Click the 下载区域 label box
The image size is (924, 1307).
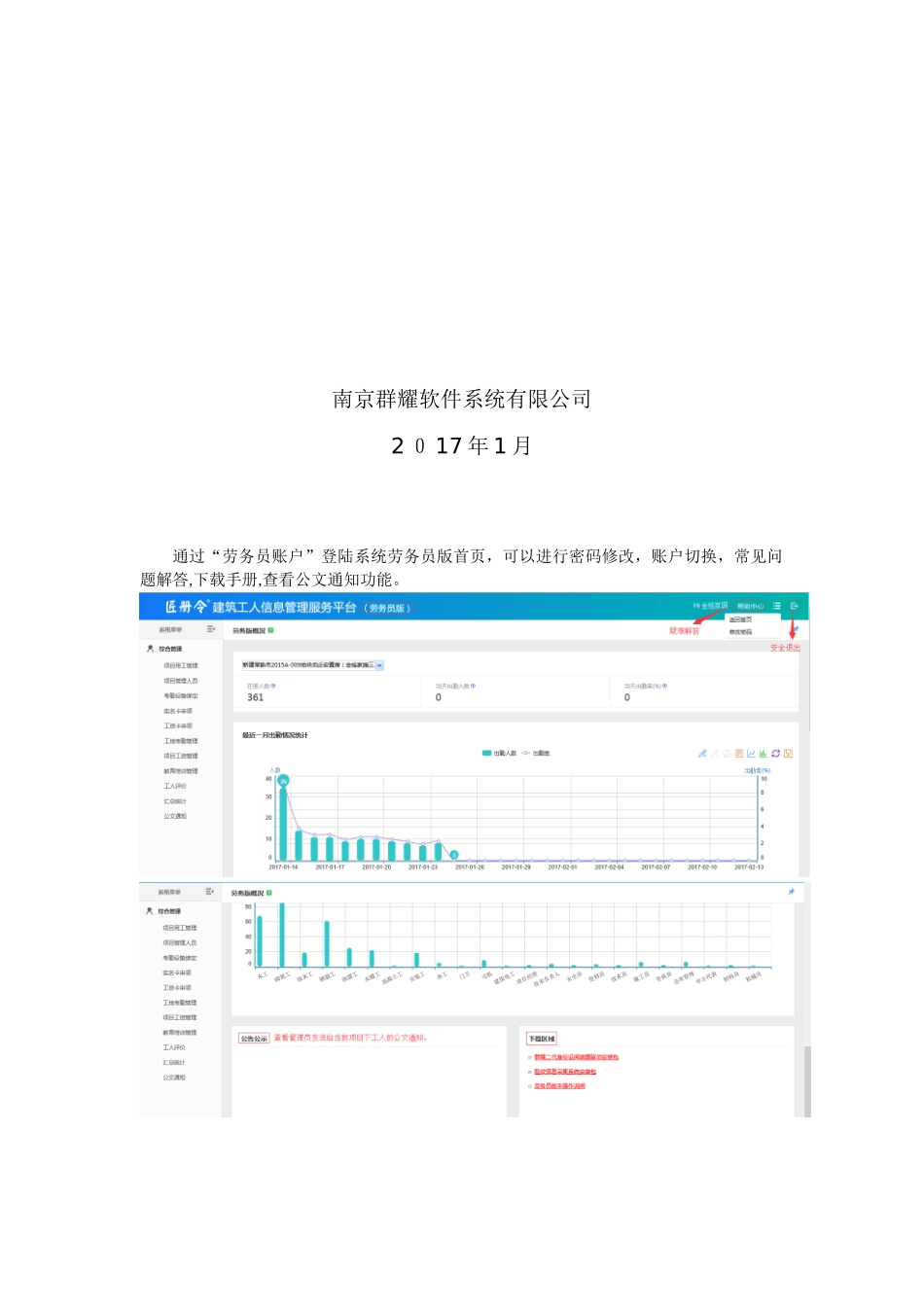[x=541, y=1039]
